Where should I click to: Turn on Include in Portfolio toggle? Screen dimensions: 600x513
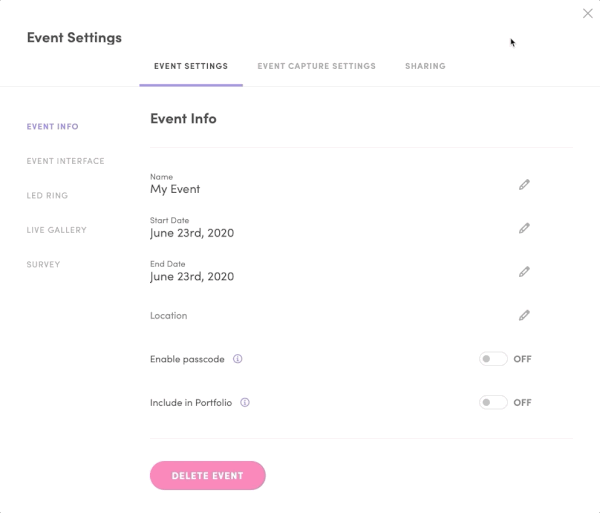click(x=493, y=402)
